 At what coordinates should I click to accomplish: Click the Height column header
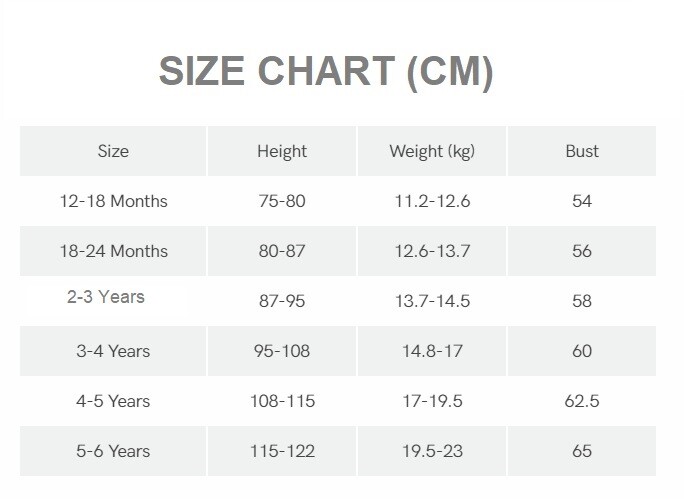(x=282, y=151)
